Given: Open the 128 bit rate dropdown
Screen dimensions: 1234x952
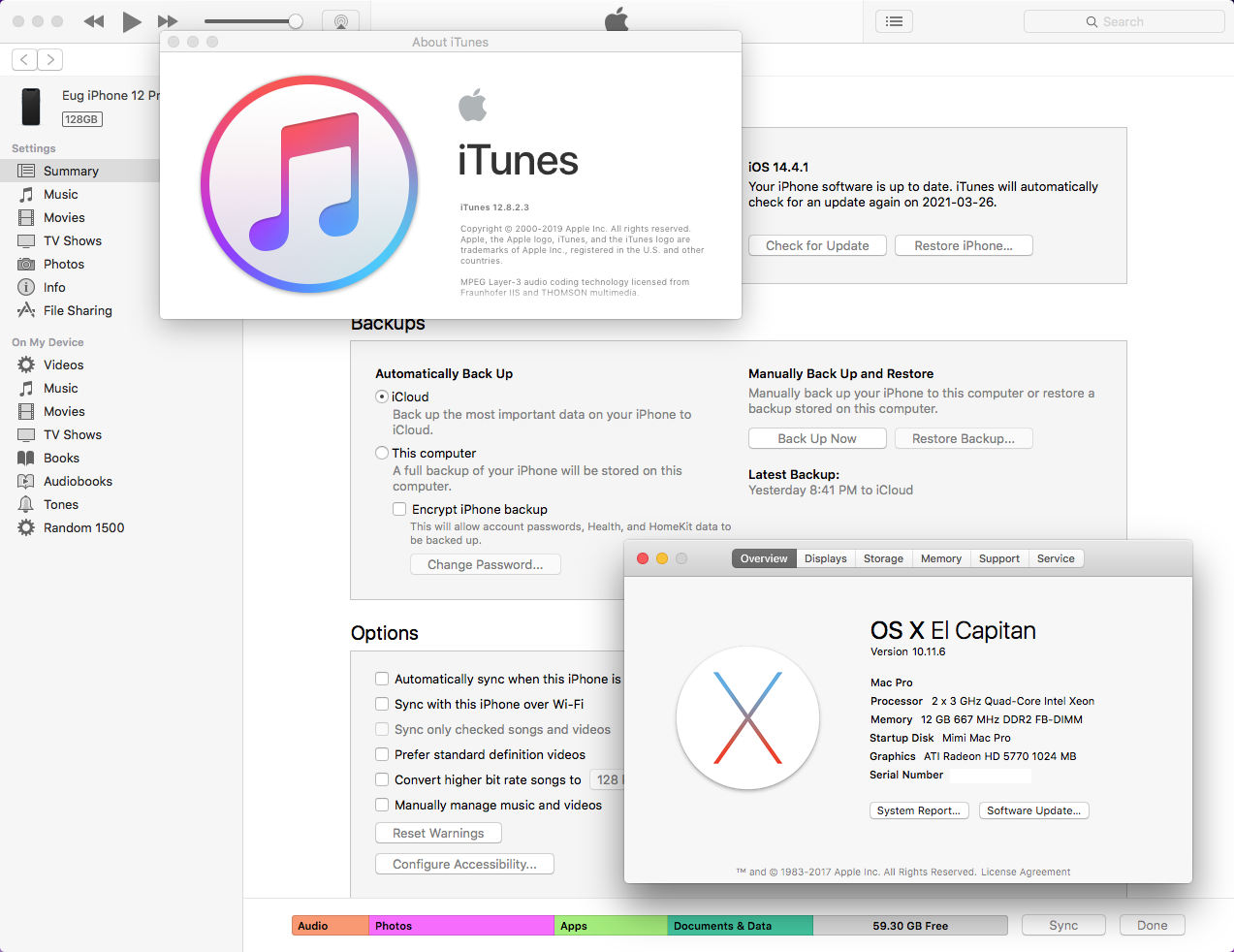Looking at the screenshot, I should (x=607, y=779).
